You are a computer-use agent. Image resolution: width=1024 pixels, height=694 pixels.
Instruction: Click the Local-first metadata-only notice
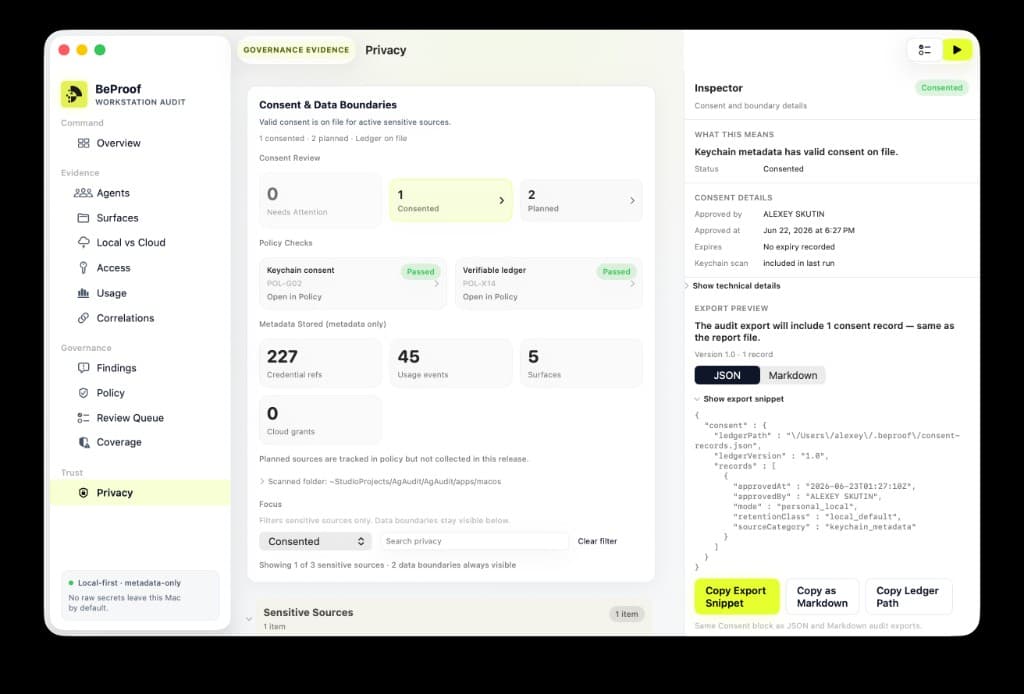coord(140,595)
